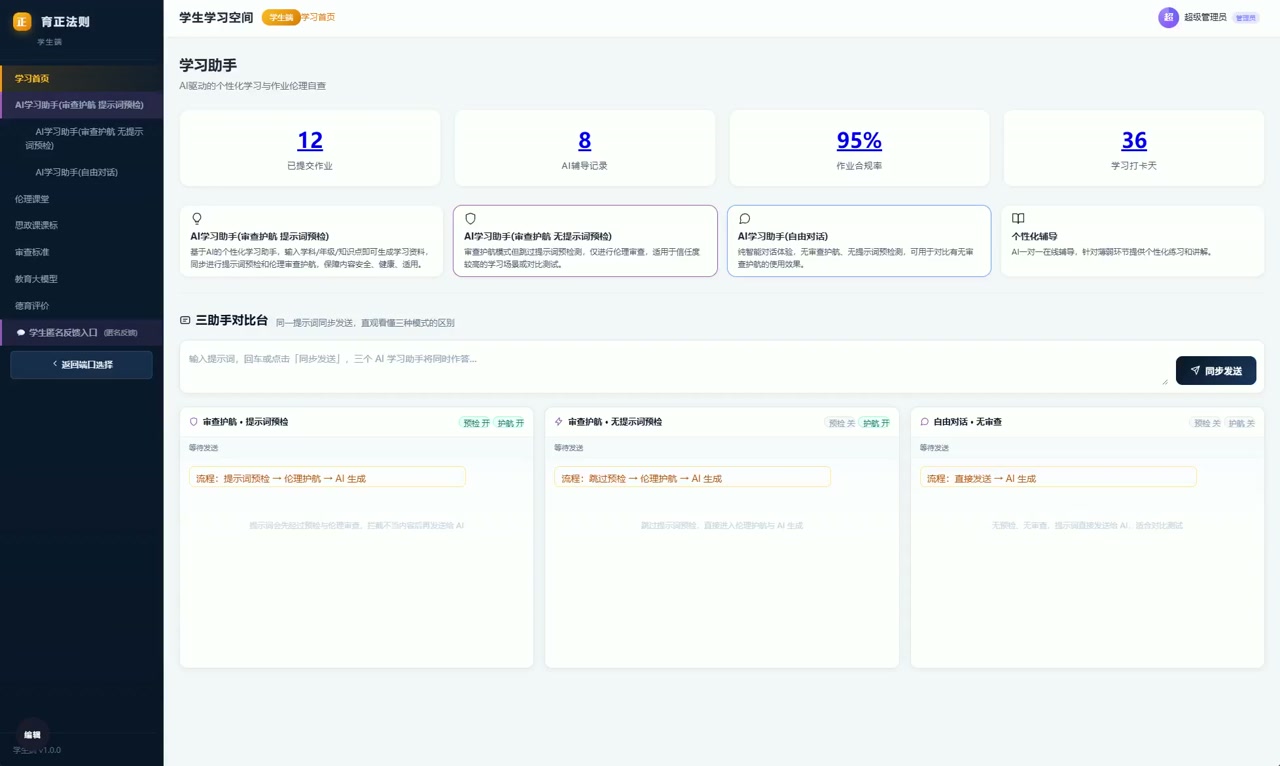Toggle 护航 开 badge in first panel

pyautogui.click(x=510, y=423)
